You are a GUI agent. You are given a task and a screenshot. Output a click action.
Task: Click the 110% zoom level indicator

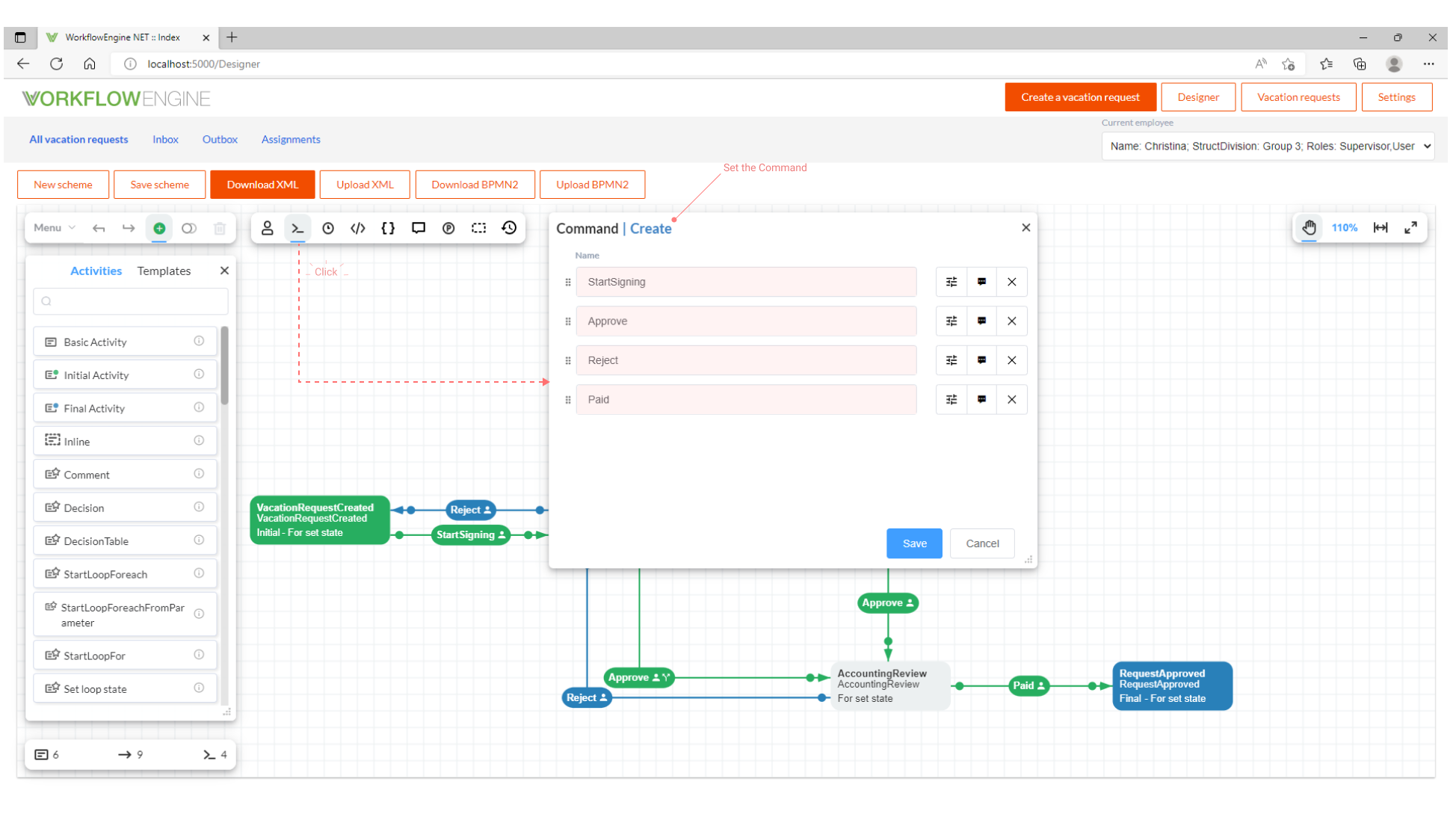point(1345,228)
